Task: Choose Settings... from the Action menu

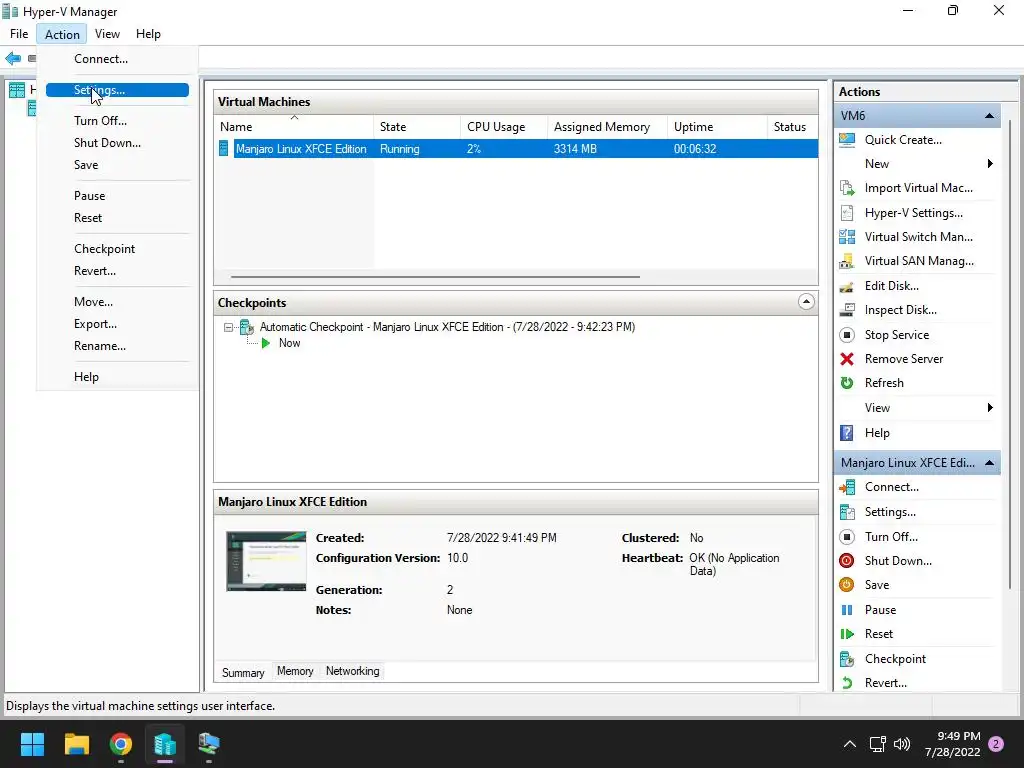Action: click(x=118, y=90)
